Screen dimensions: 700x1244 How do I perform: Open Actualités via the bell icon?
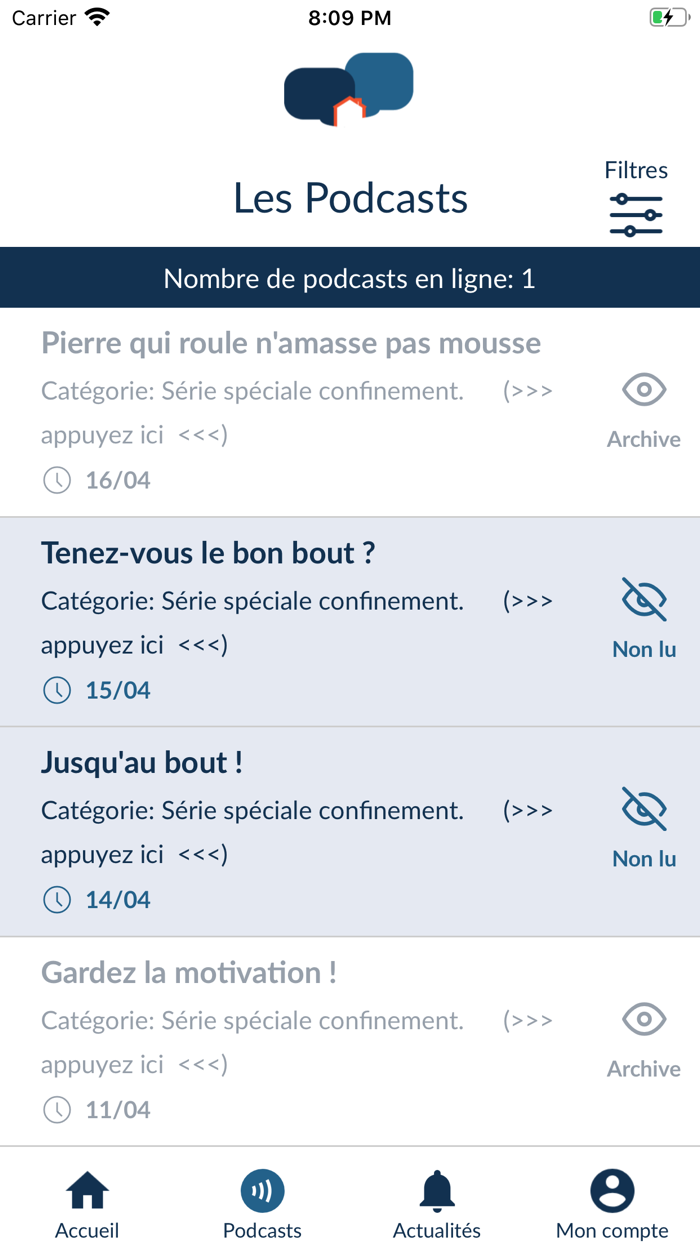[437, 1191]
